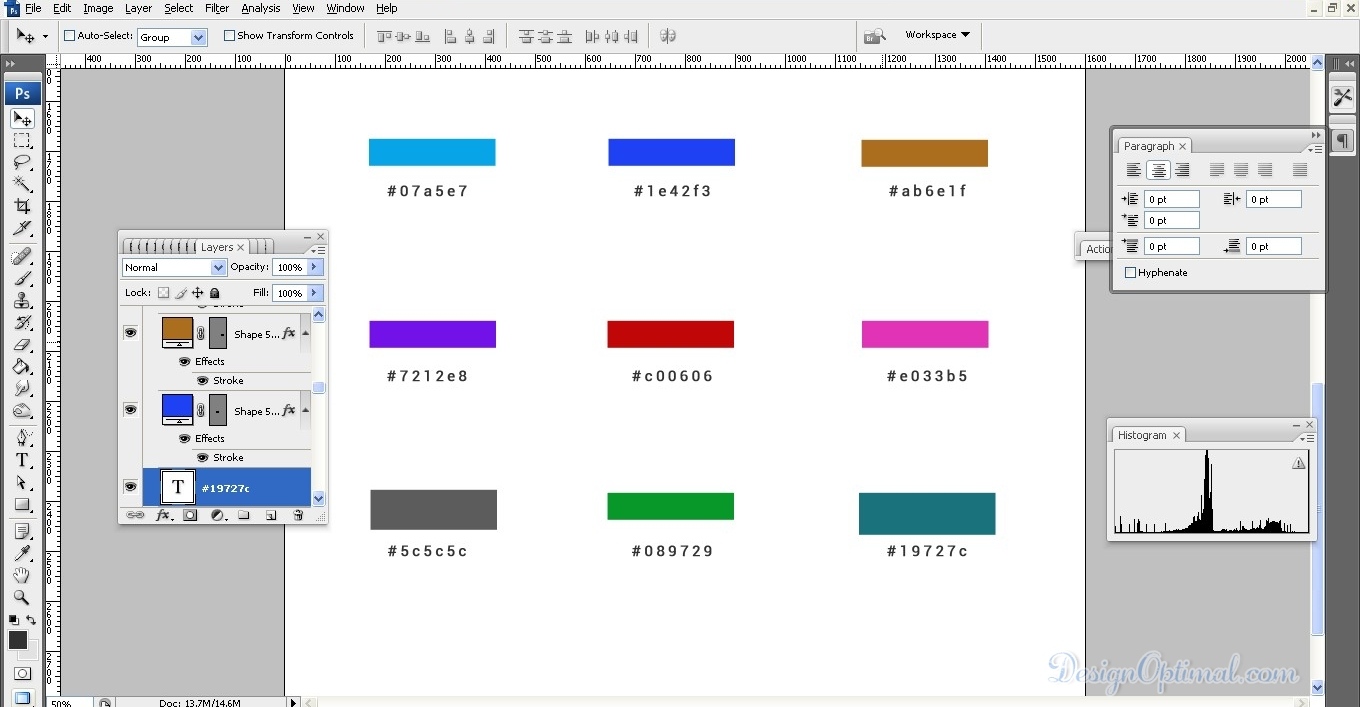
Task: Open the layer Opacity slider arrow
Action: [x=315, y=267]
